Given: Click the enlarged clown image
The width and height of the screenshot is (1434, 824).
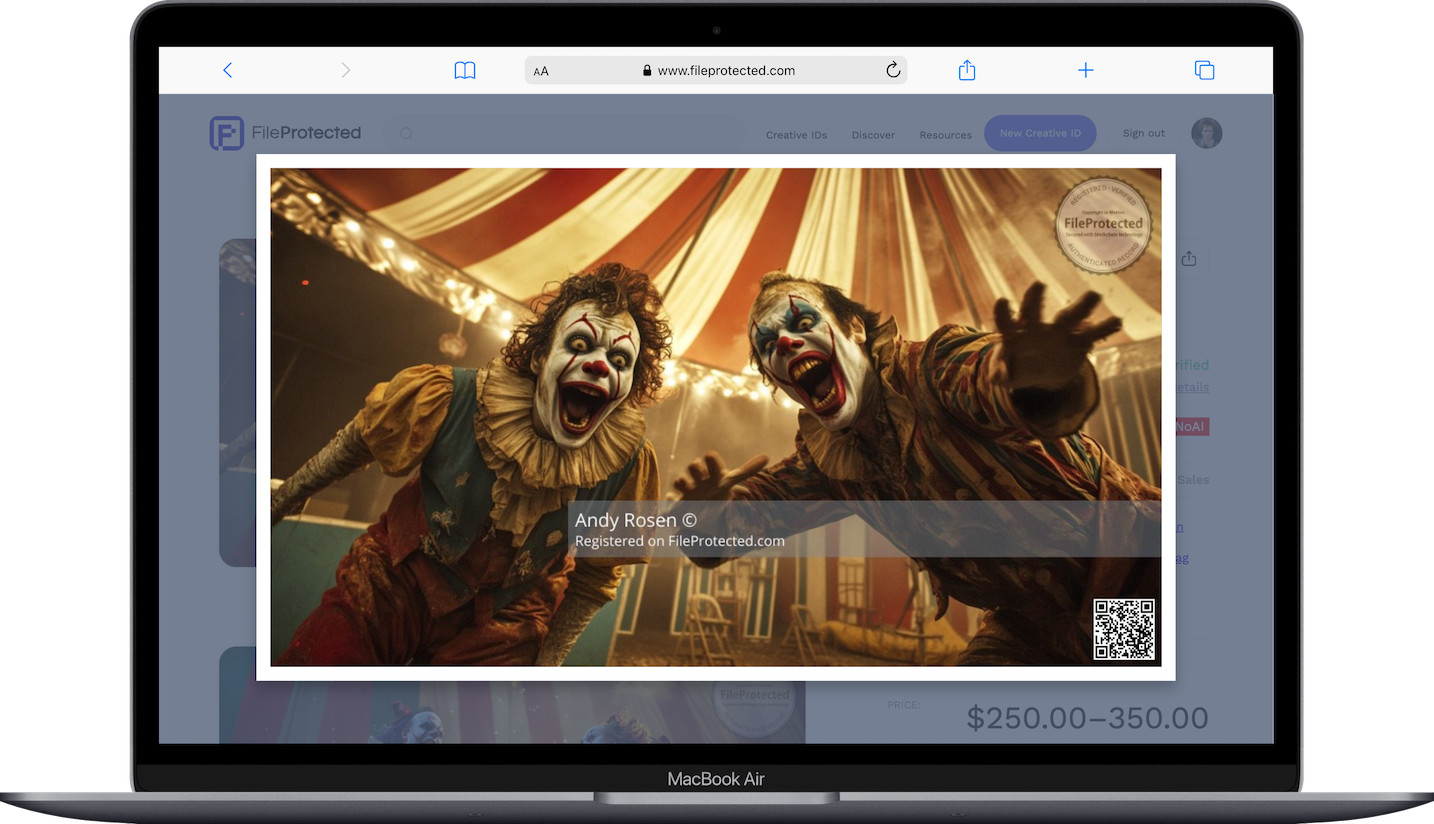Looking at the screenshot, I should (x=716, y=417).
